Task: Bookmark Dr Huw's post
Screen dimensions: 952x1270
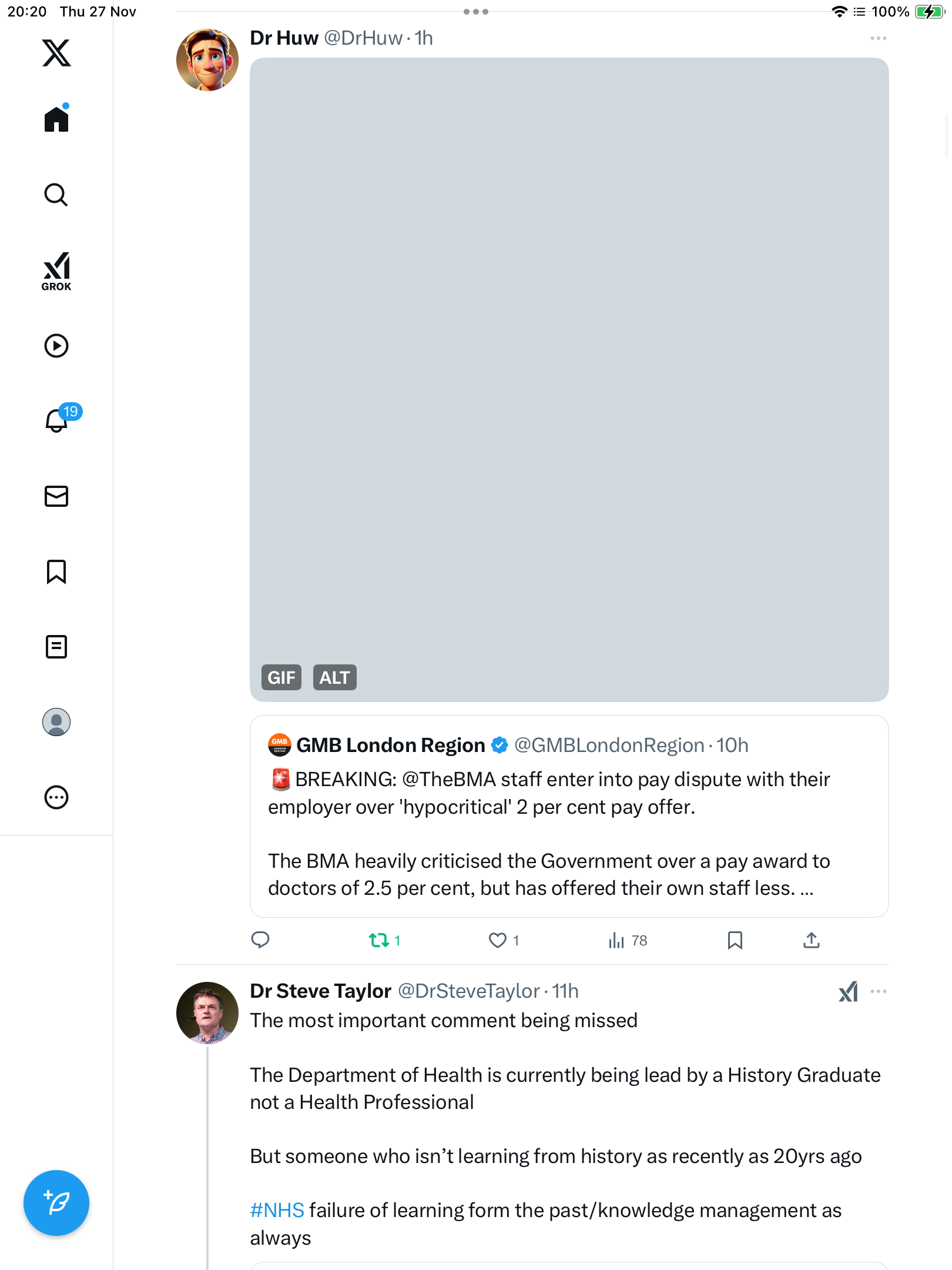Action: tap(735, 940)
